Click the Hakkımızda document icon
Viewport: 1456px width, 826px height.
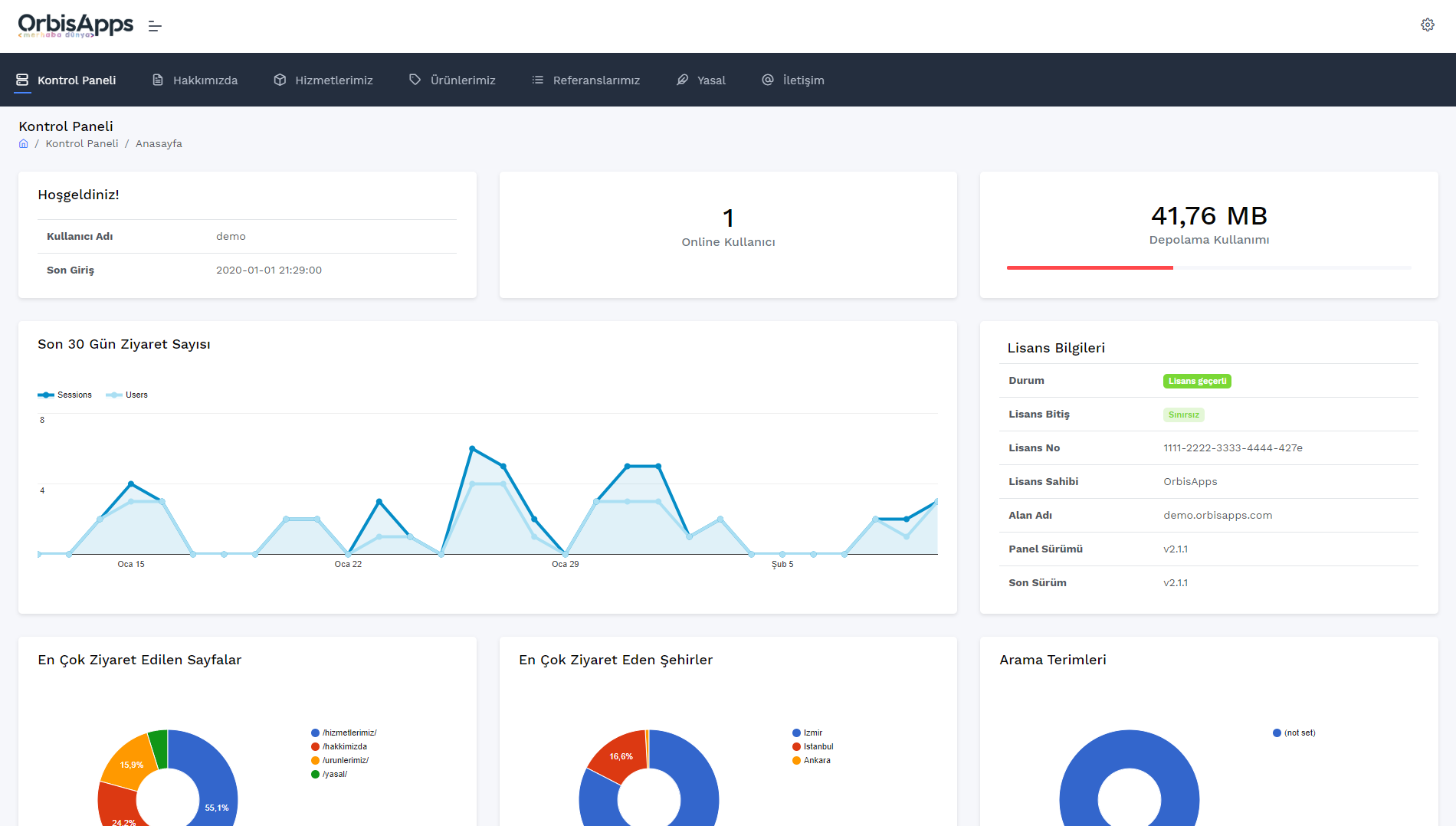(x=158, y=80)
